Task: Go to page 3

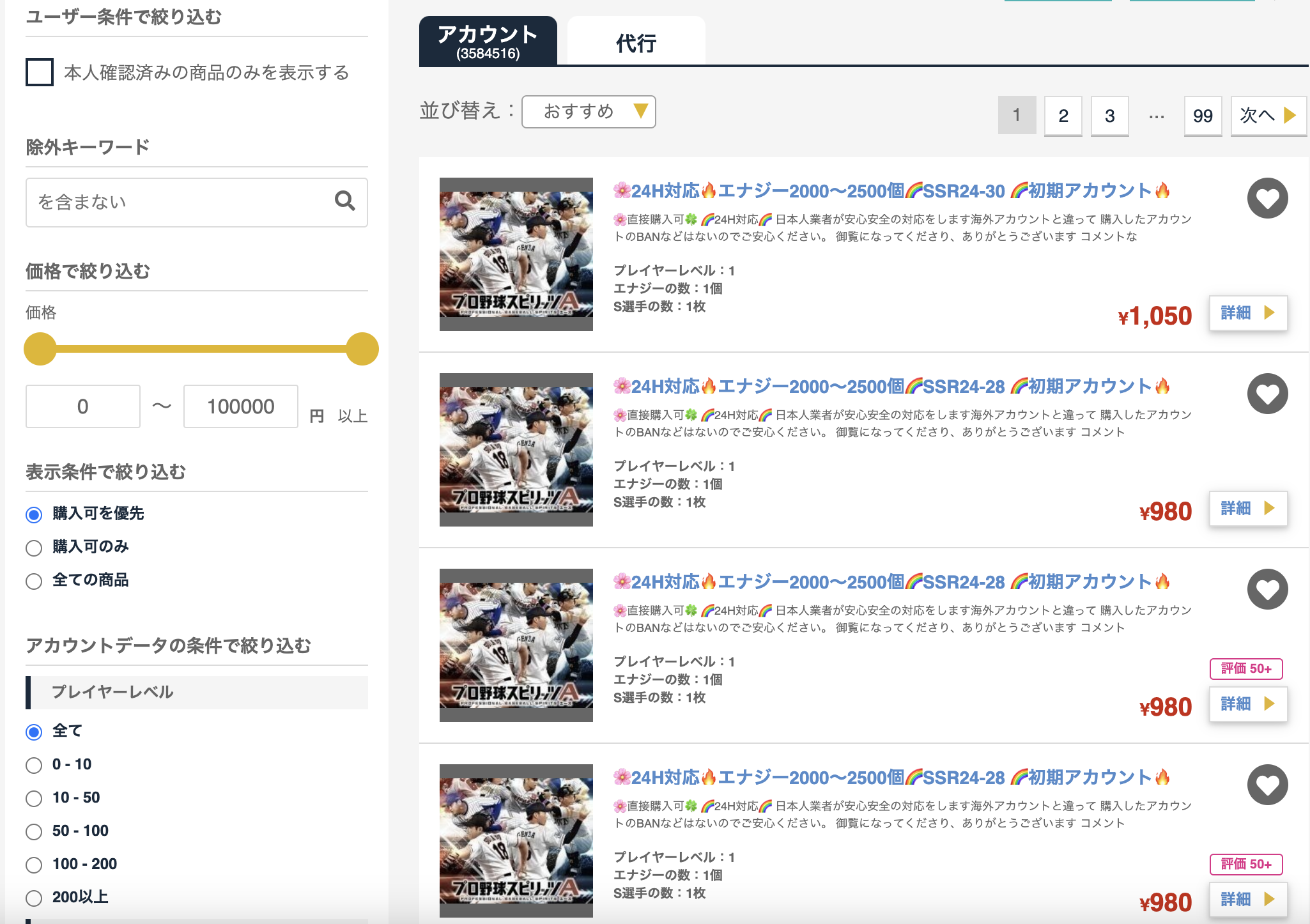Action: coord(1110,116)
